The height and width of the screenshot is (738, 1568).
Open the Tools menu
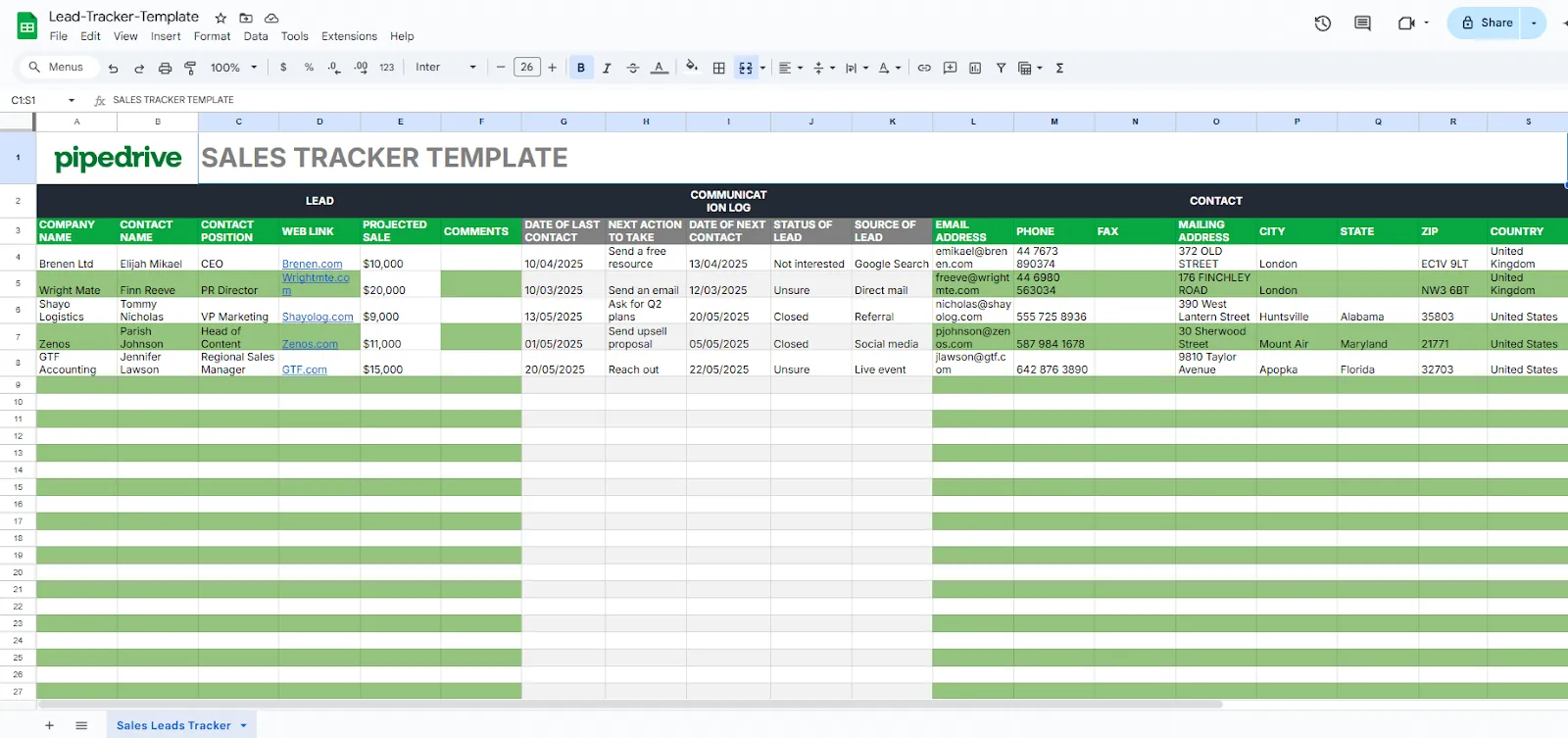(x=294, y=36)
